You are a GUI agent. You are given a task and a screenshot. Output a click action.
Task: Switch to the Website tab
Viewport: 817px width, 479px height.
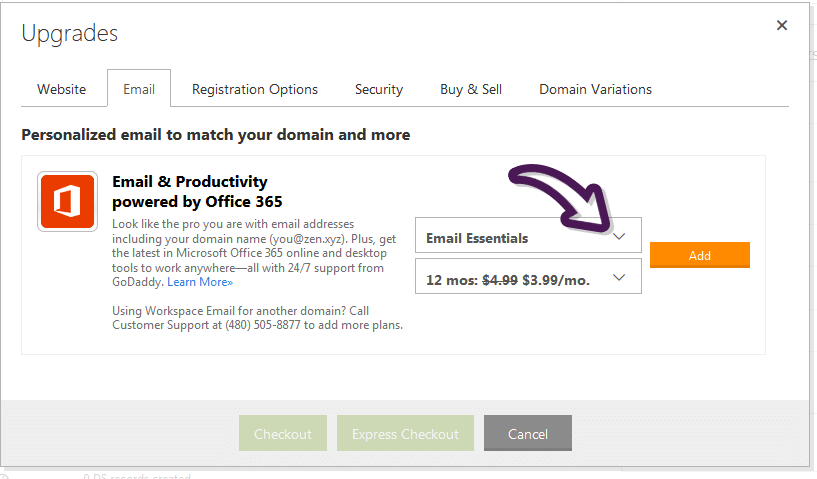61,89
